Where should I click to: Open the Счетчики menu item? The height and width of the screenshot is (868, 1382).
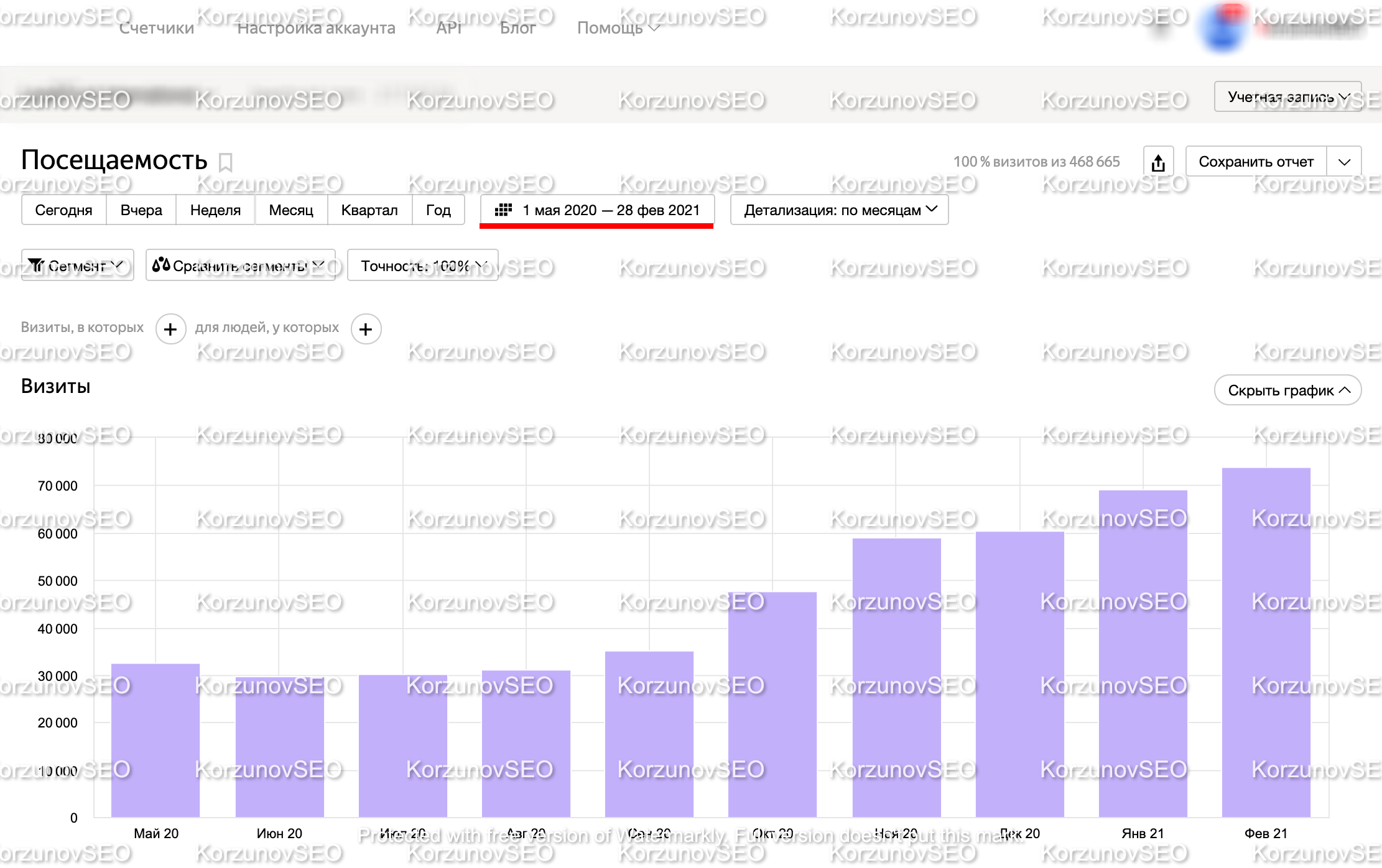pos(157,28)
